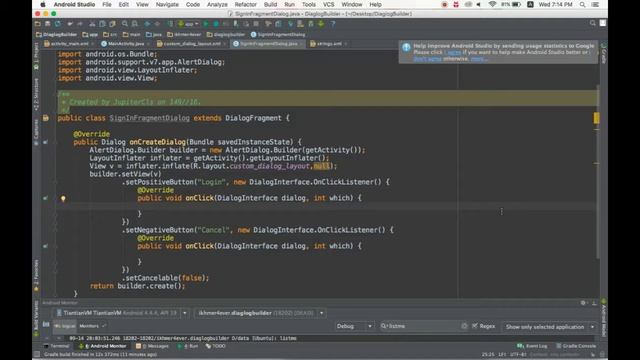Viewport: 640px width, 360px height.
Task: Click the macOS Spotlight search icon
Action: 582,4
